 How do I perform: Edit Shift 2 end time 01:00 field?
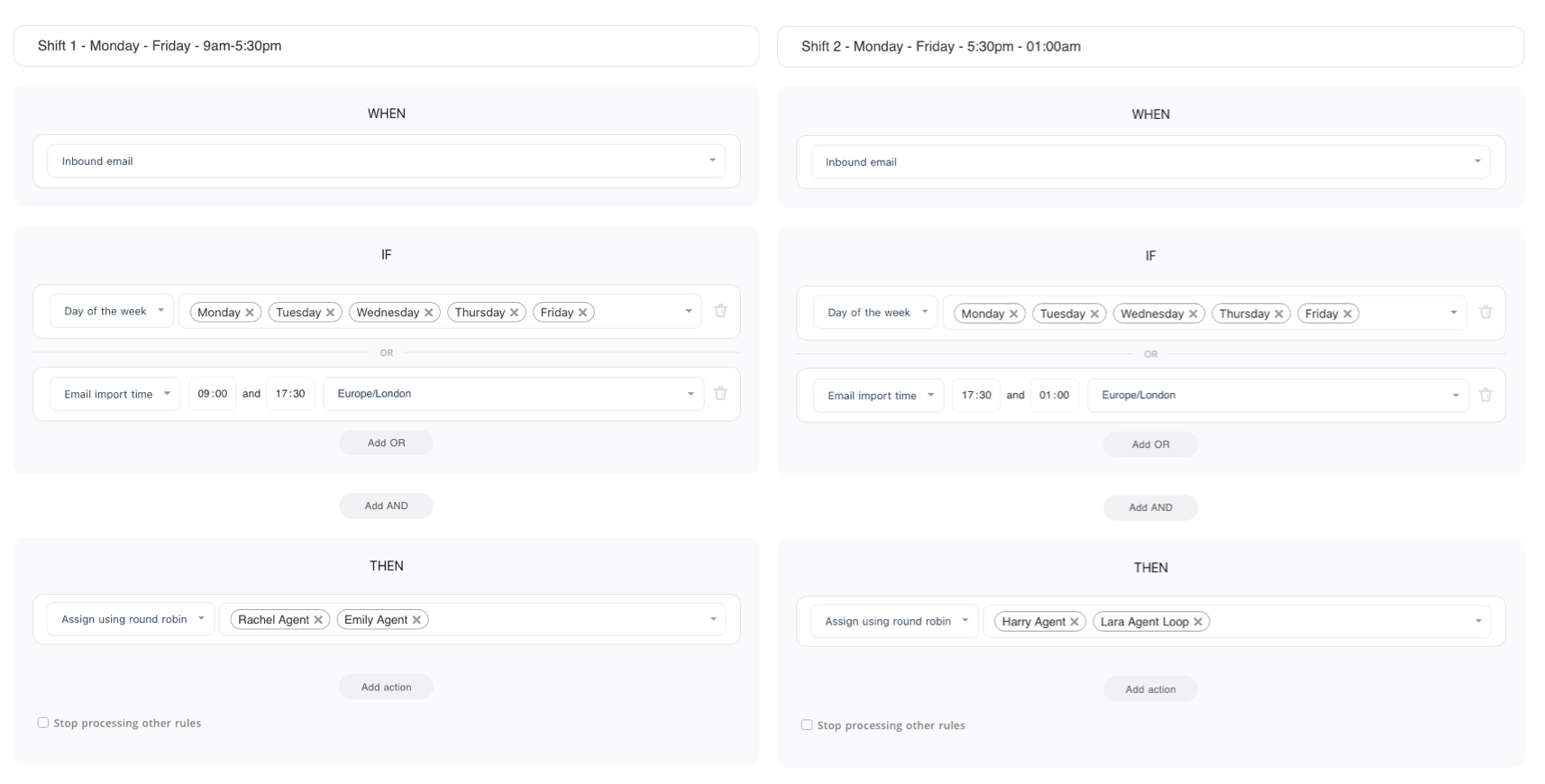[1054, 396]
